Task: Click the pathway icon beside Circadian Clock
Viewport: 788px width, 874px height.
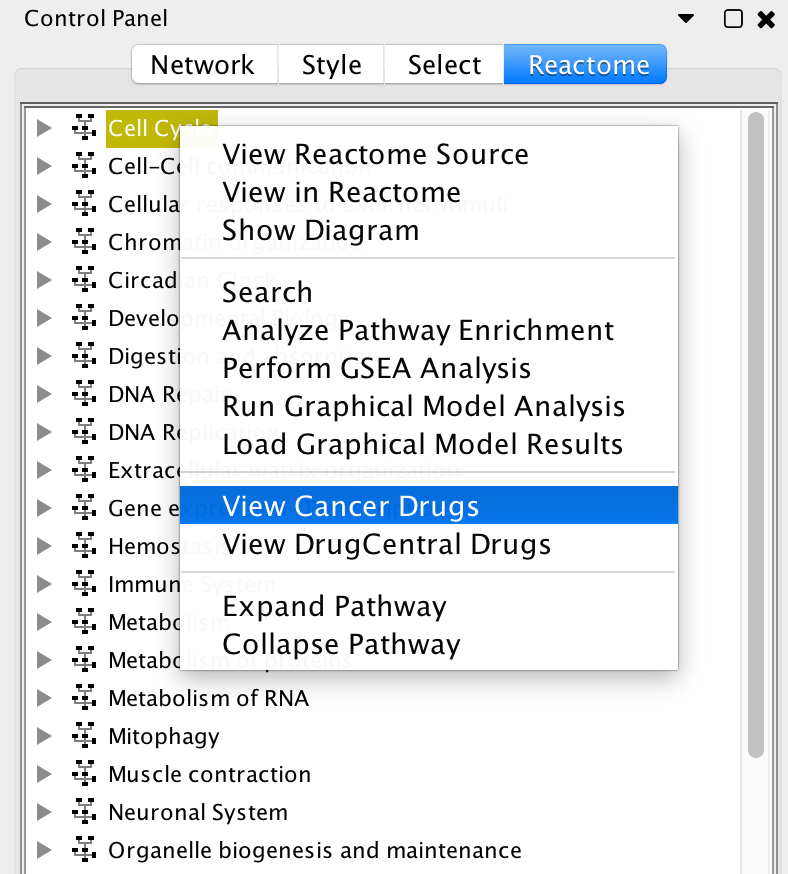Action: 84,280
